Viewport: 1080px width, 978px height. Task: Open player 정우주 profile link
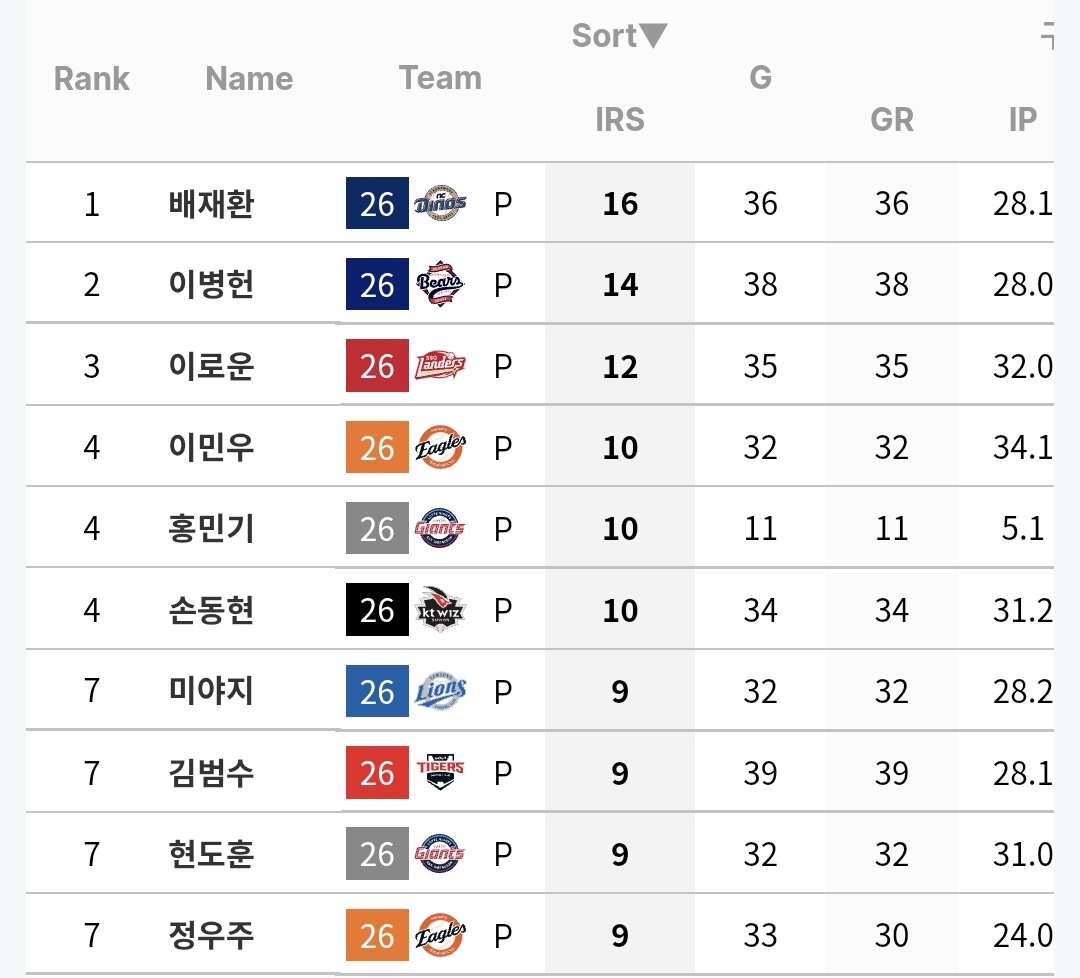(211, 935)
